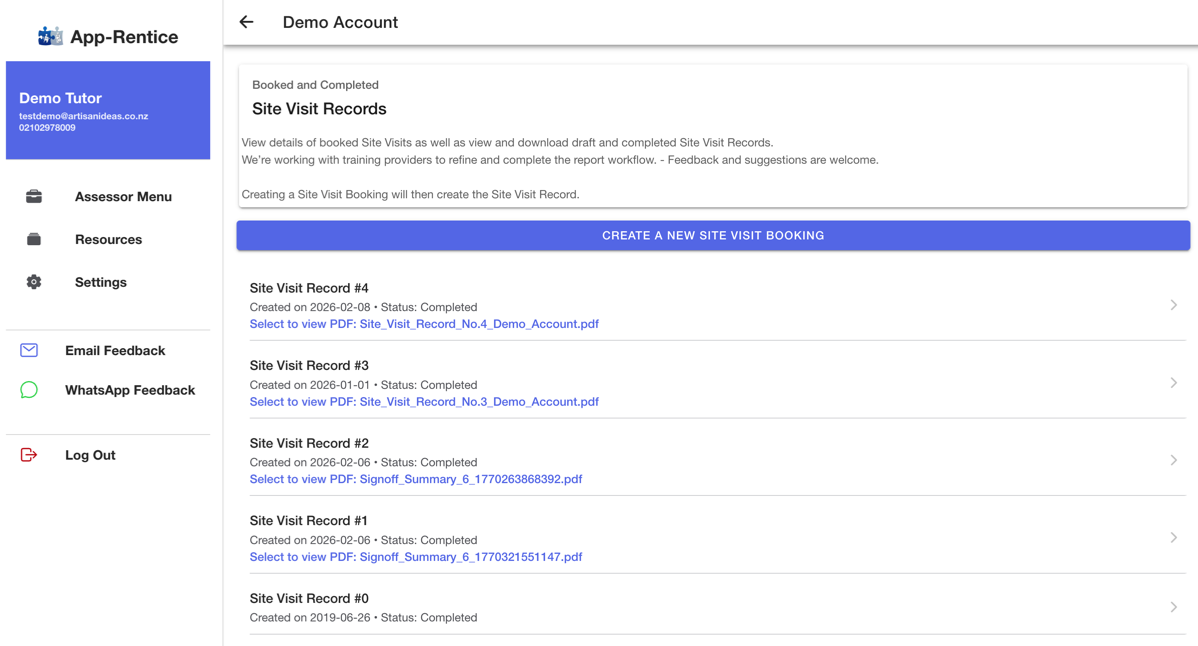Image resolution: width=1198 pixels, height=646 pixels.
Task: Expand Site Visit Record #1 chevron
Action: [x=1174, y=538]
